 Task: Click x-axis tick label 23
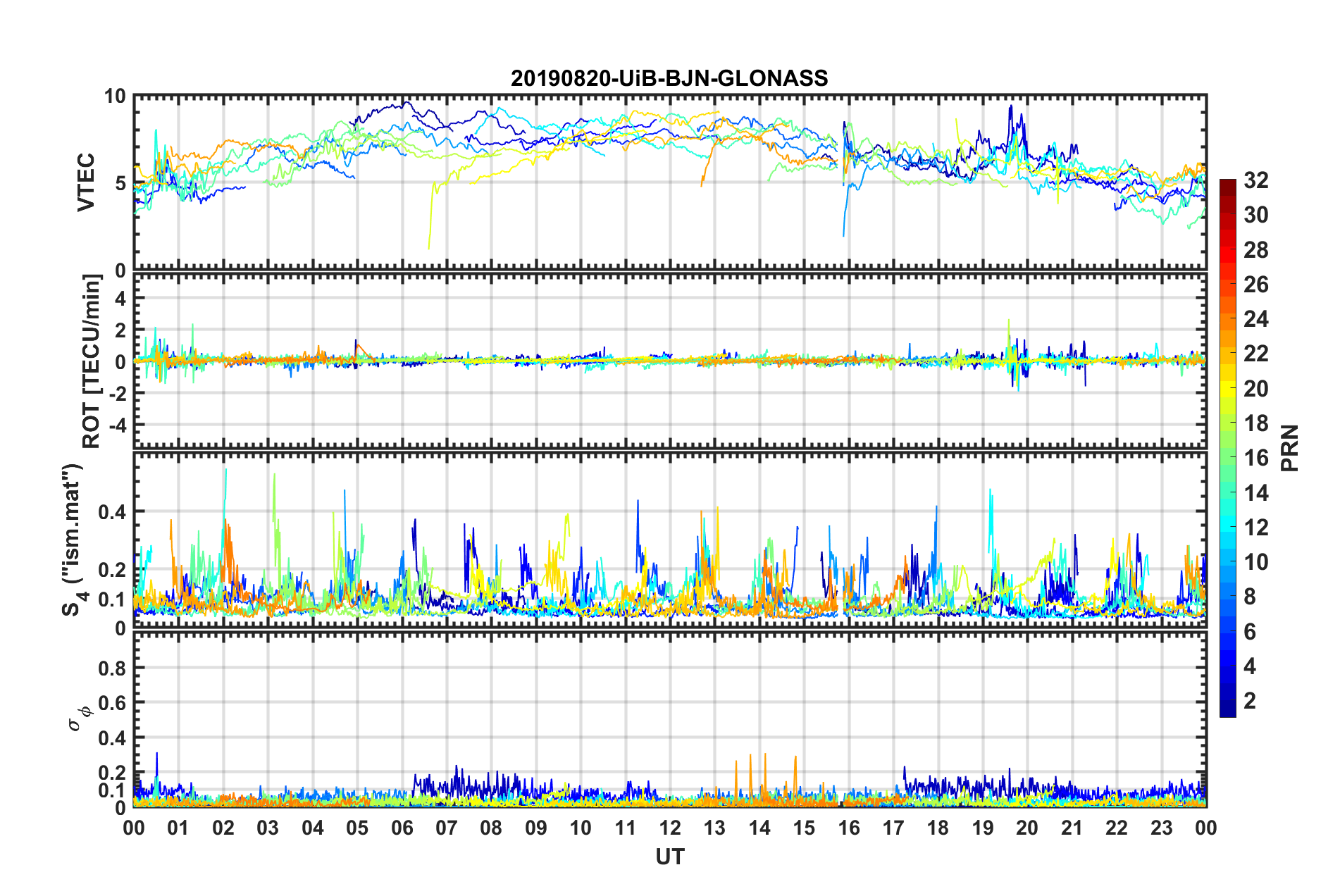pos(1161,828)
